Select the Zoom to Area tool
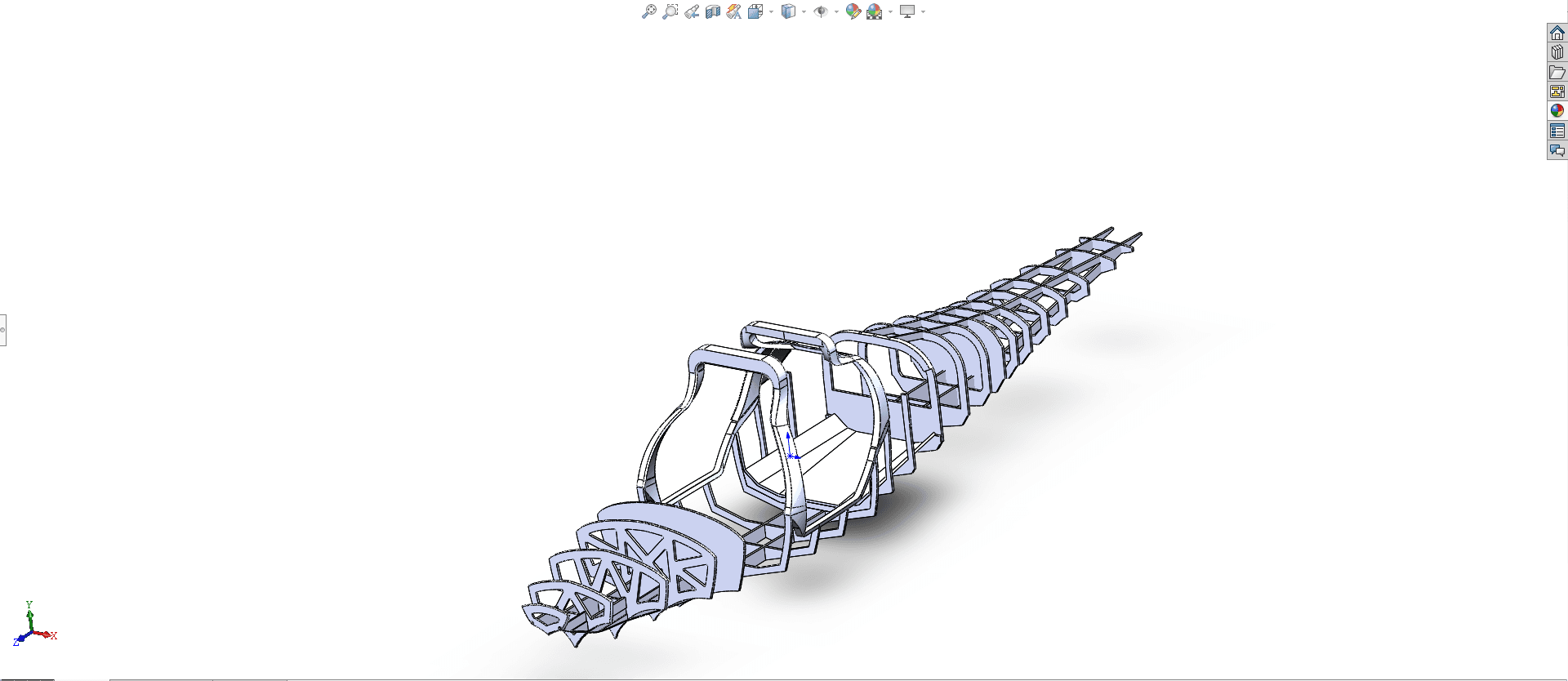This screenshot has width=1568, height=681. (670, 11)
